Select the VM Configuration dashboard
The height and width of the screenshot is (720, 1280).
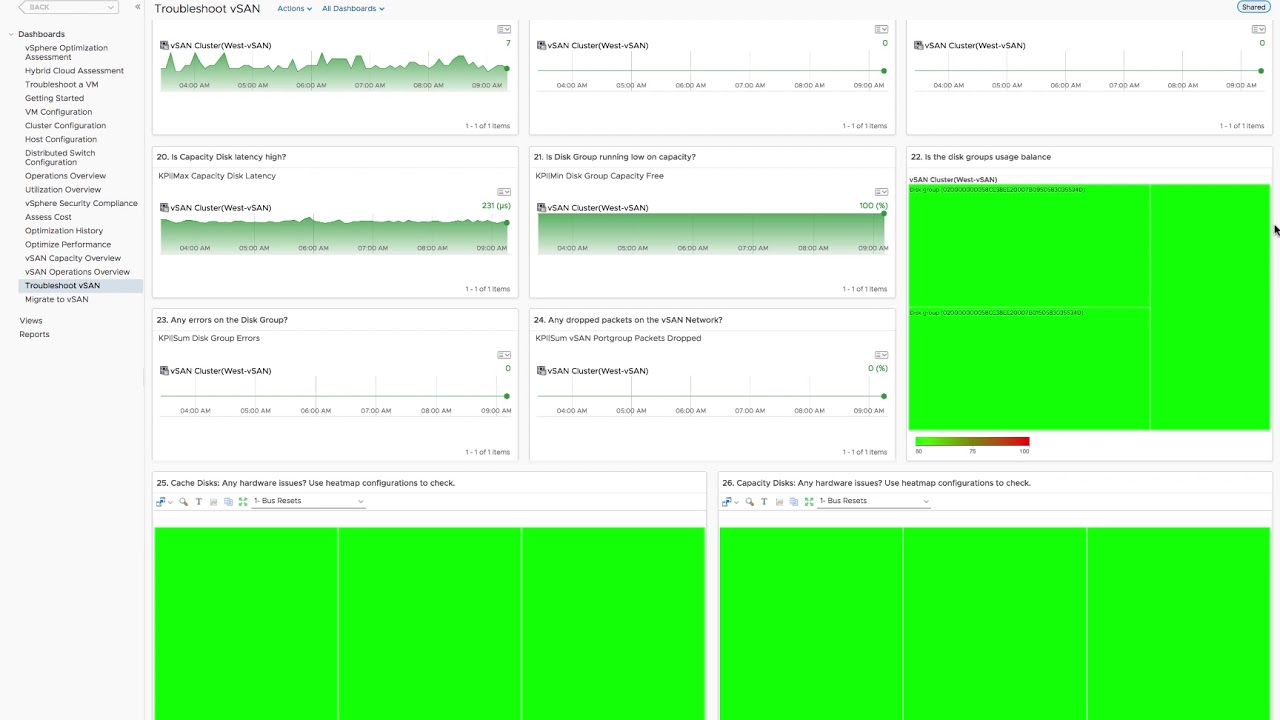(58, 112)
